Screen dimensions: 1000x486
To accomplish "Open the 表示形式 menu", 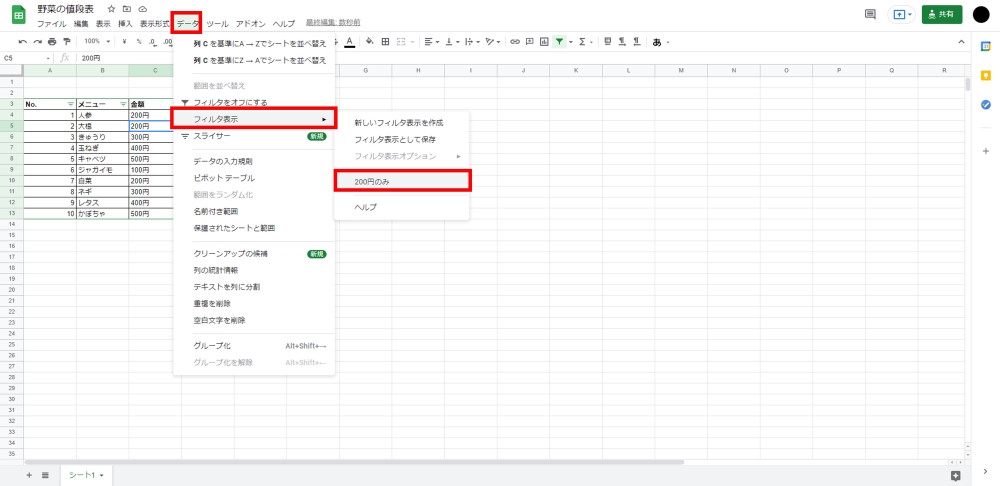I will tap(154, 24).
